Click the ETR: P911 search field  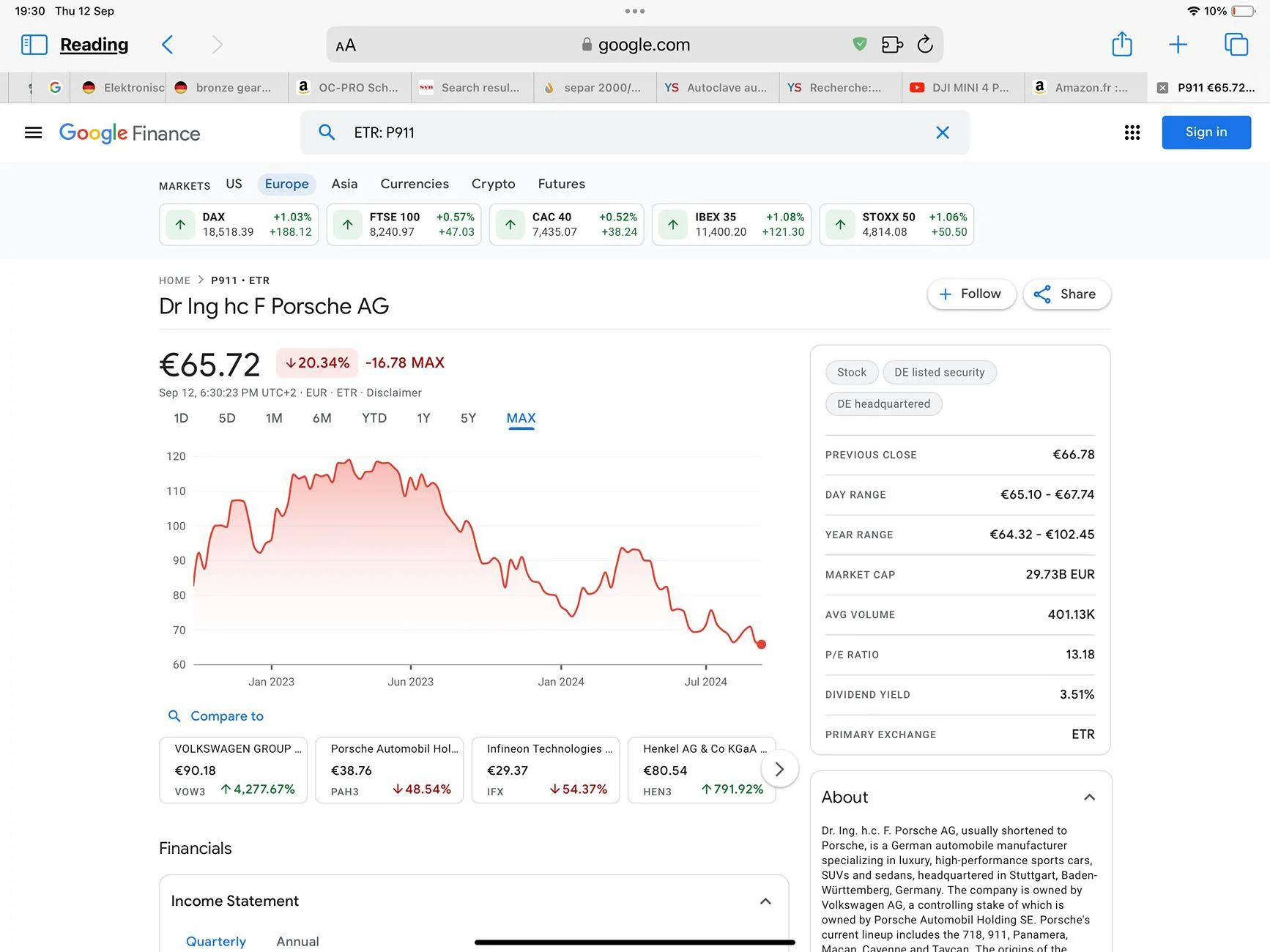pyautogui.click(x=634, y=133)
